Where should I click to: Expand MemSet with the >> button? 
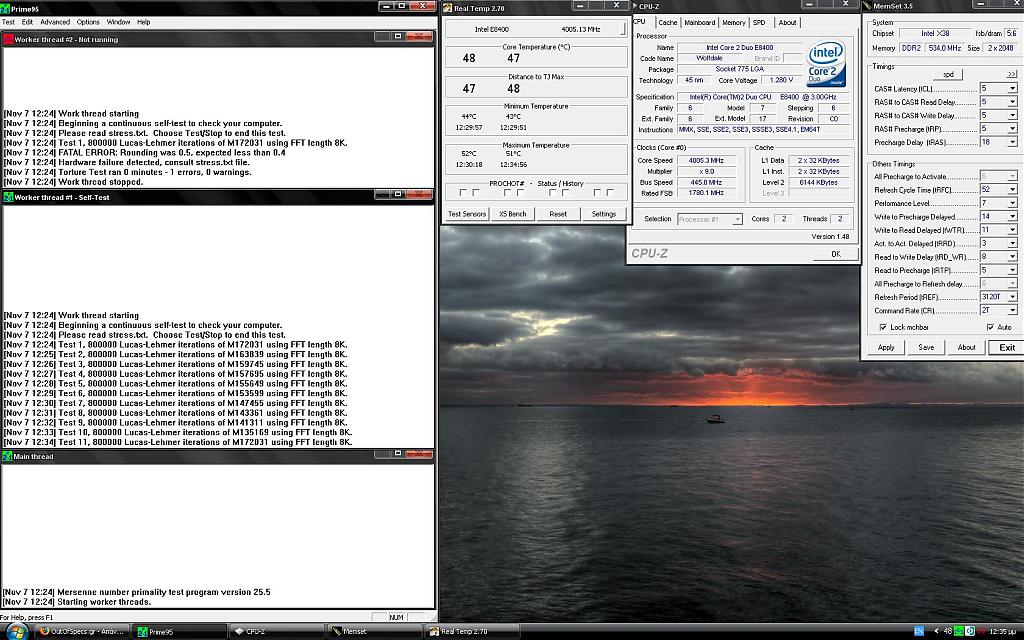tap(1012, 74)
